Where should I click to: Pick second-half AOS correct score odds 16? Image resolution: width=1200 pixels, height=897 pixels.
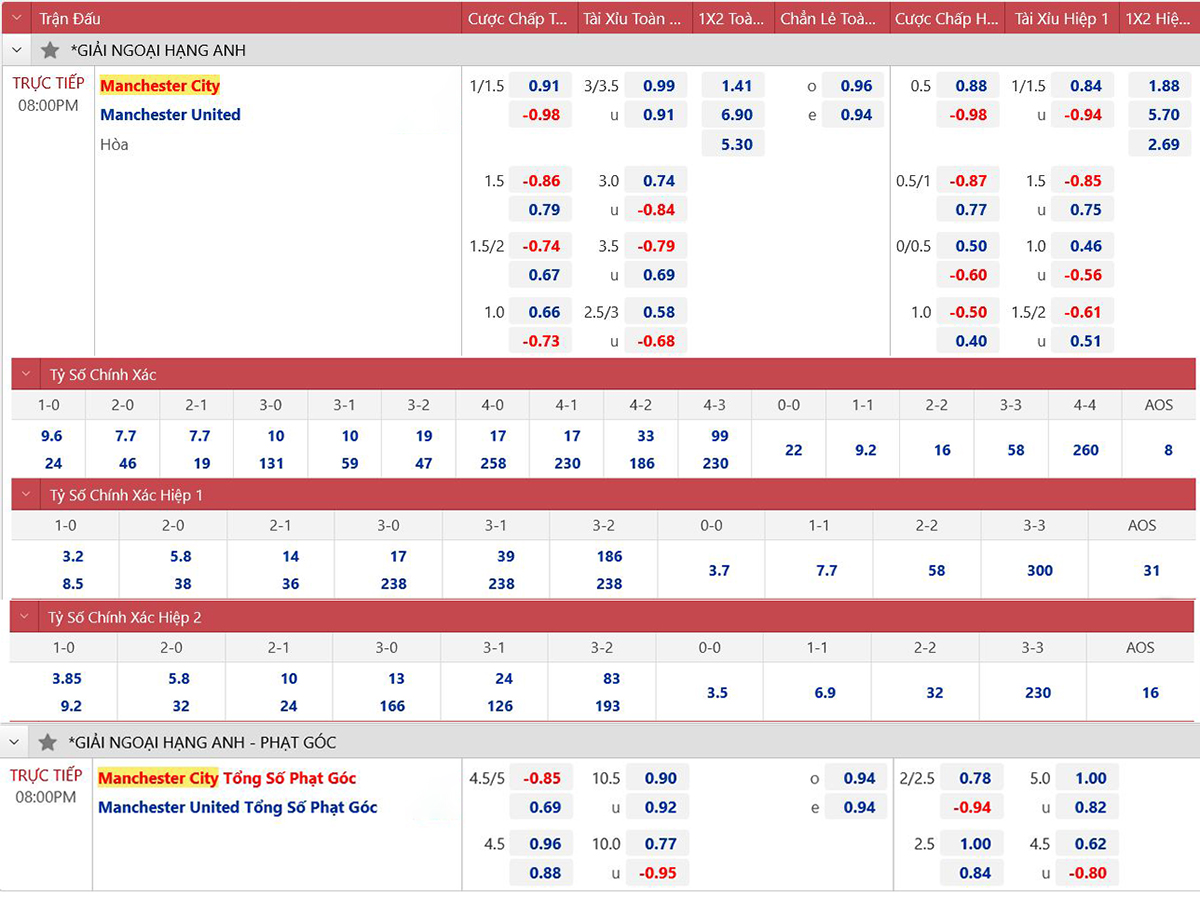[x=1150, y=692]
